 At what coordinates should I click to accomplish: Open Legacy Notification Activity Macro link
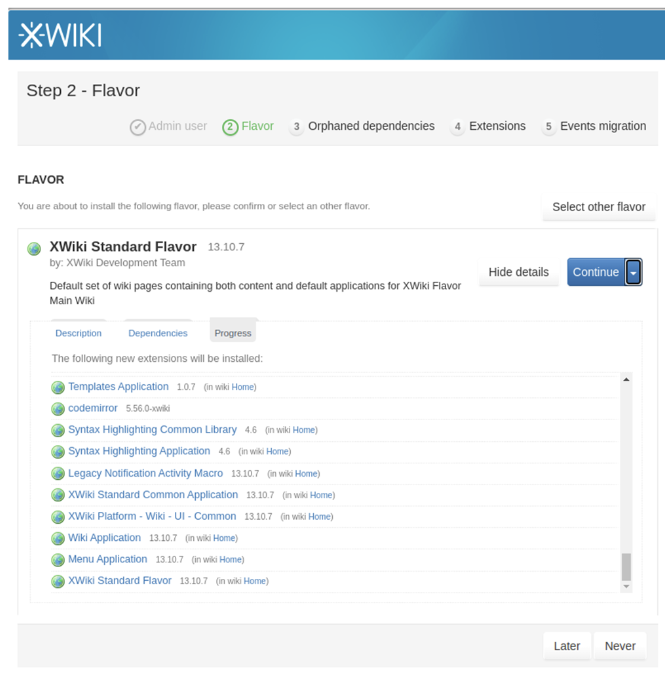pos(145,473)
